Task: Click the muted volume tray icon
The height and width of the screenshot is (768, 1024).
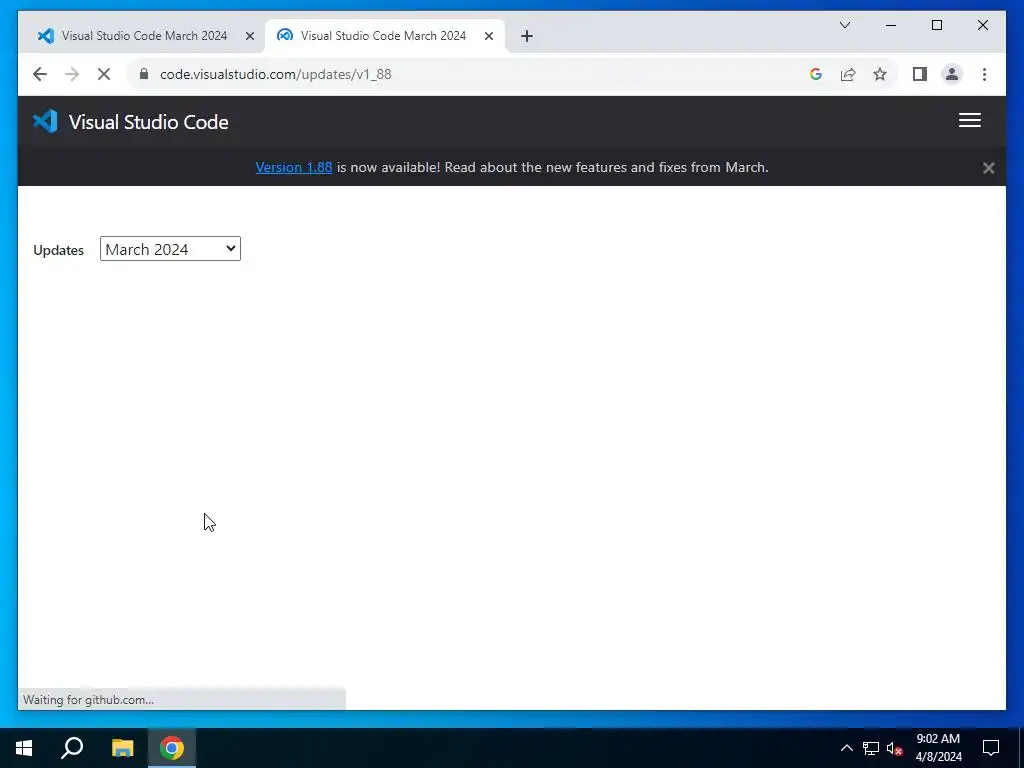Action: pyautogui.click(x=894, y=748)
